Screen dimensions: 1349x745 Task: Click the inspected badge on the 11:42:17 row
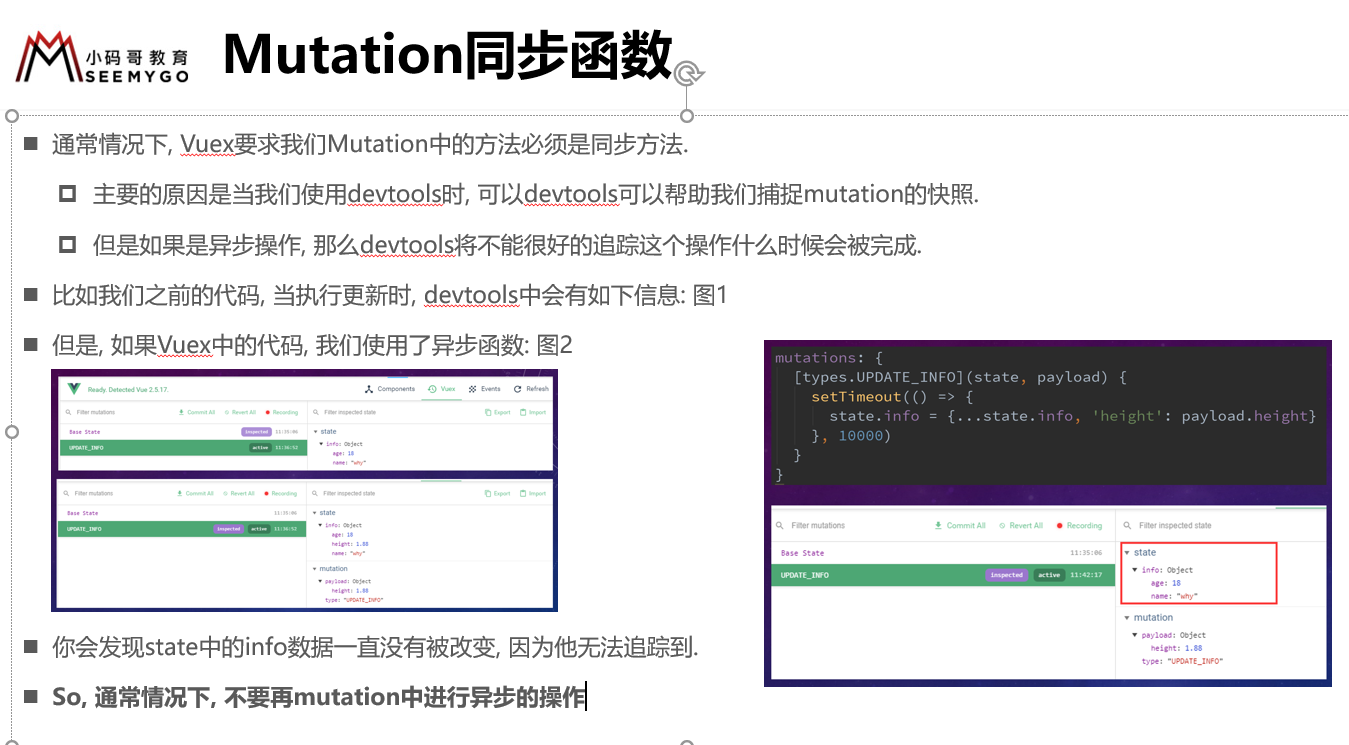click(x=1006, y=575)
